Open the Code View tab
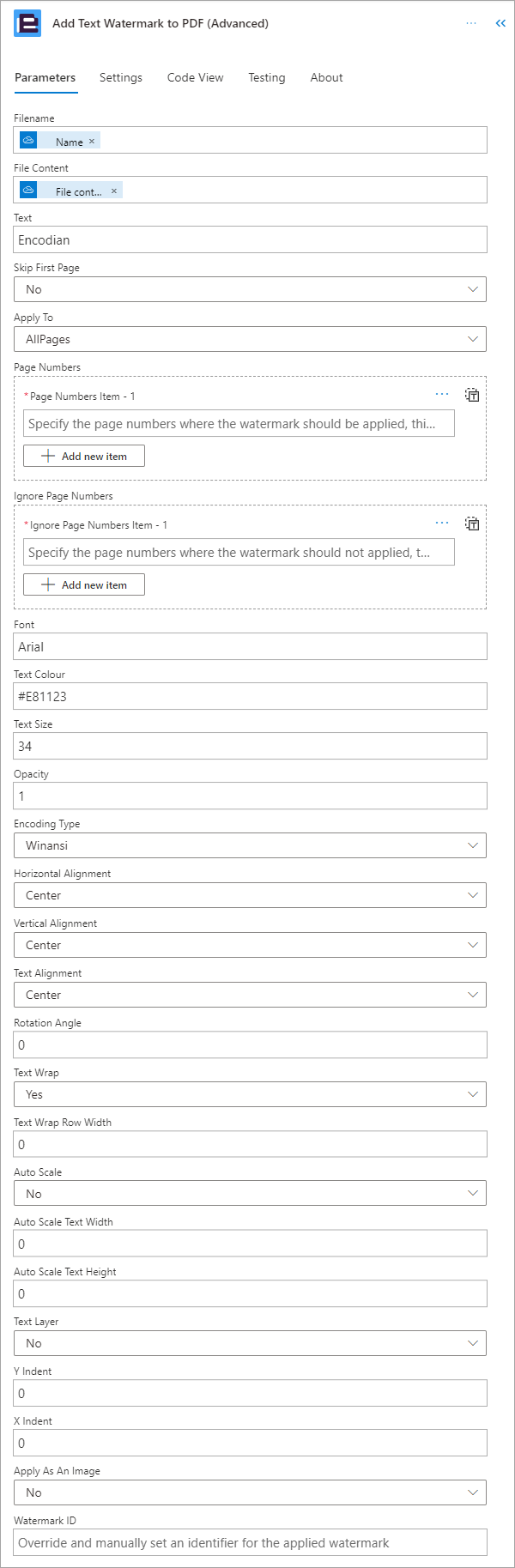 (196, 77)
